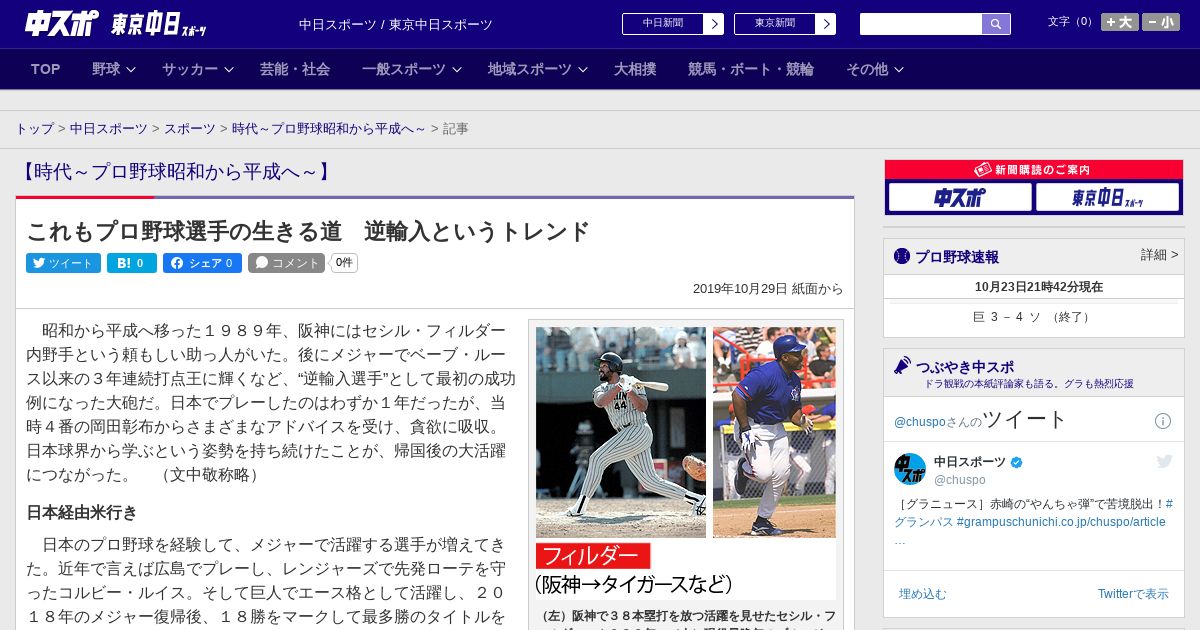Viewport: 1200px width, 630px height.
Task: Click baseball icon beside プロ野球速報
Action: click(902, 256)
